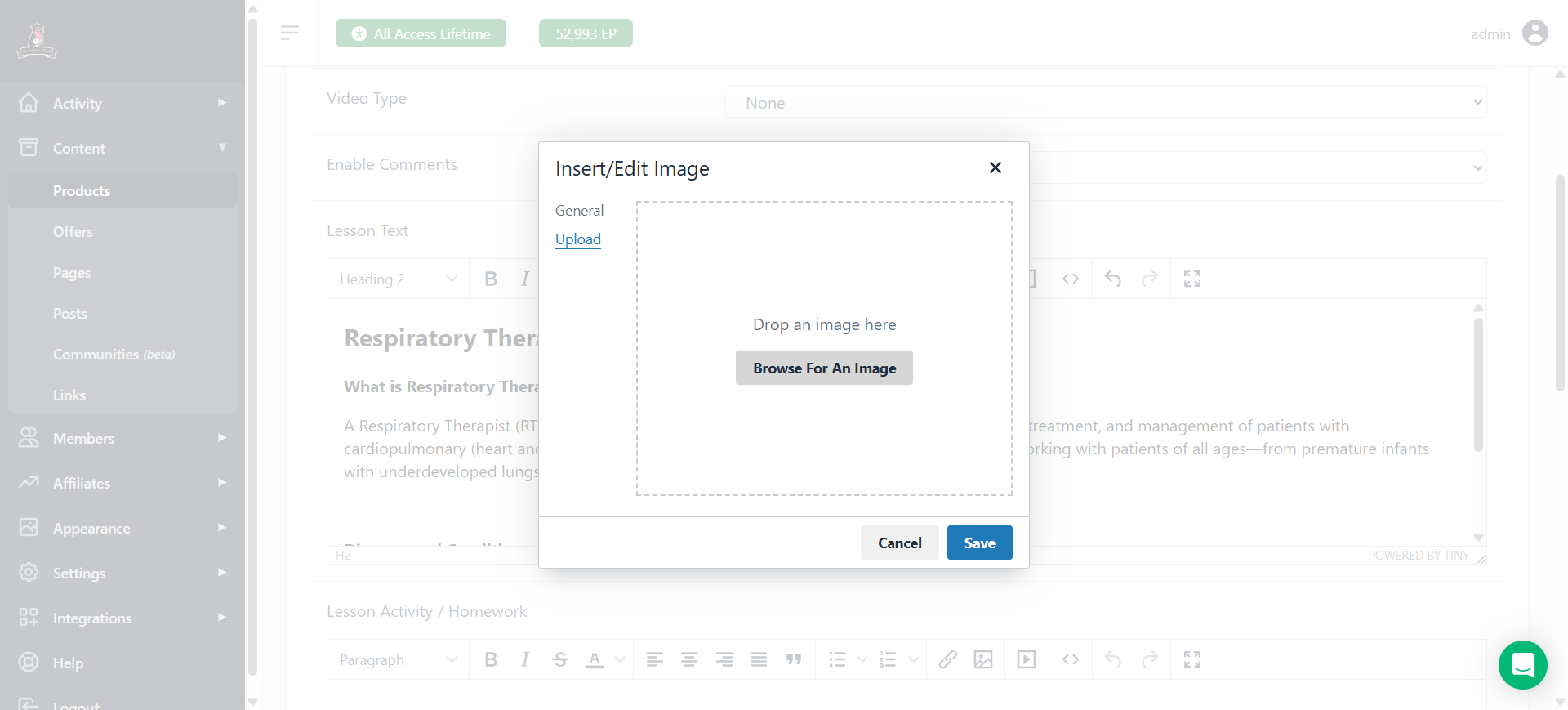Click the blockquote icon in Homework toolbar
This screenshot has height=710, width=1568.
pyautogui.click(x=793, y=659)
